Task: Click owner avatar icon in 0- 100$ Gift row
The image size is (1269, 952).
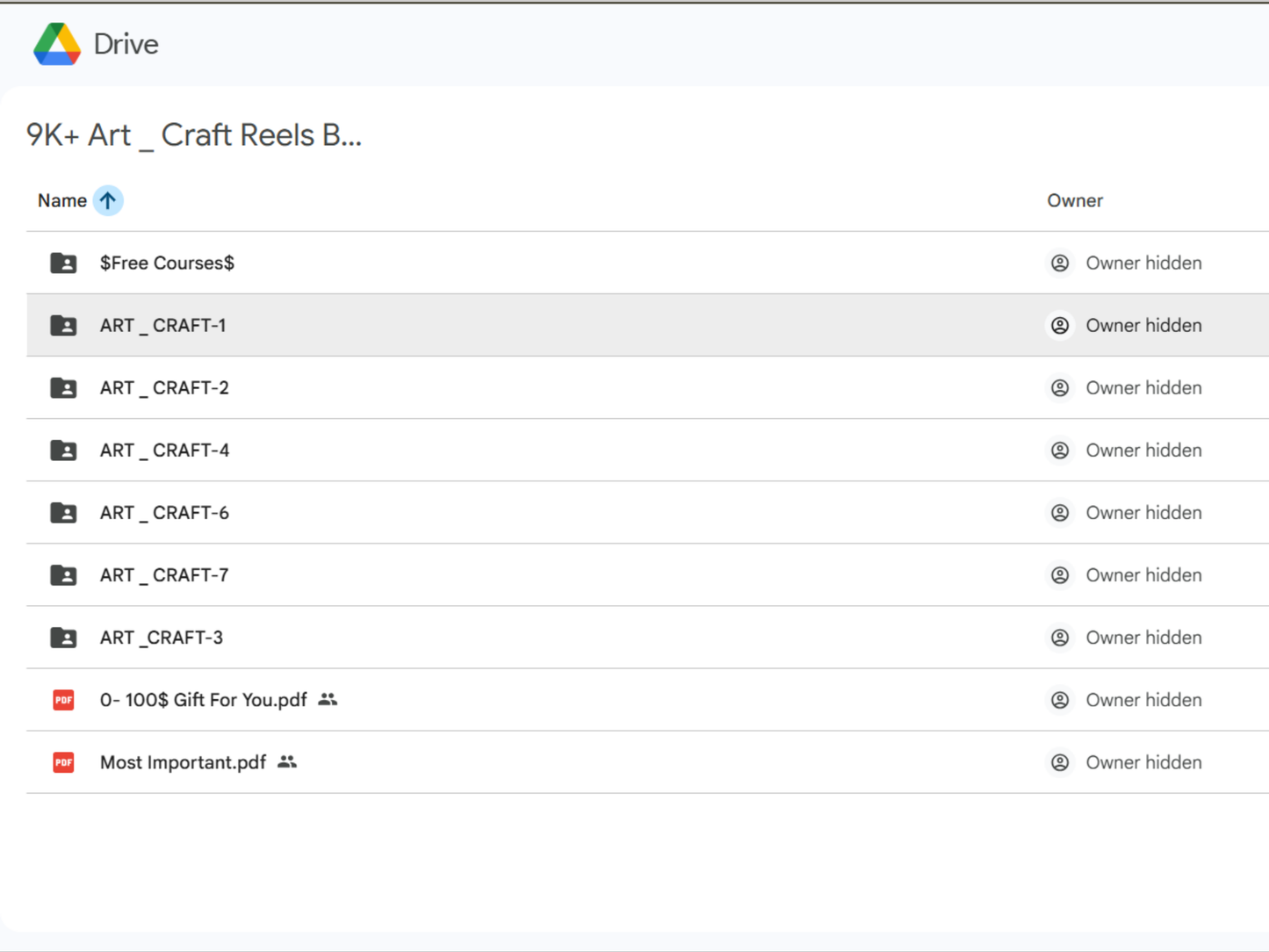Action: pos(1060,700)
